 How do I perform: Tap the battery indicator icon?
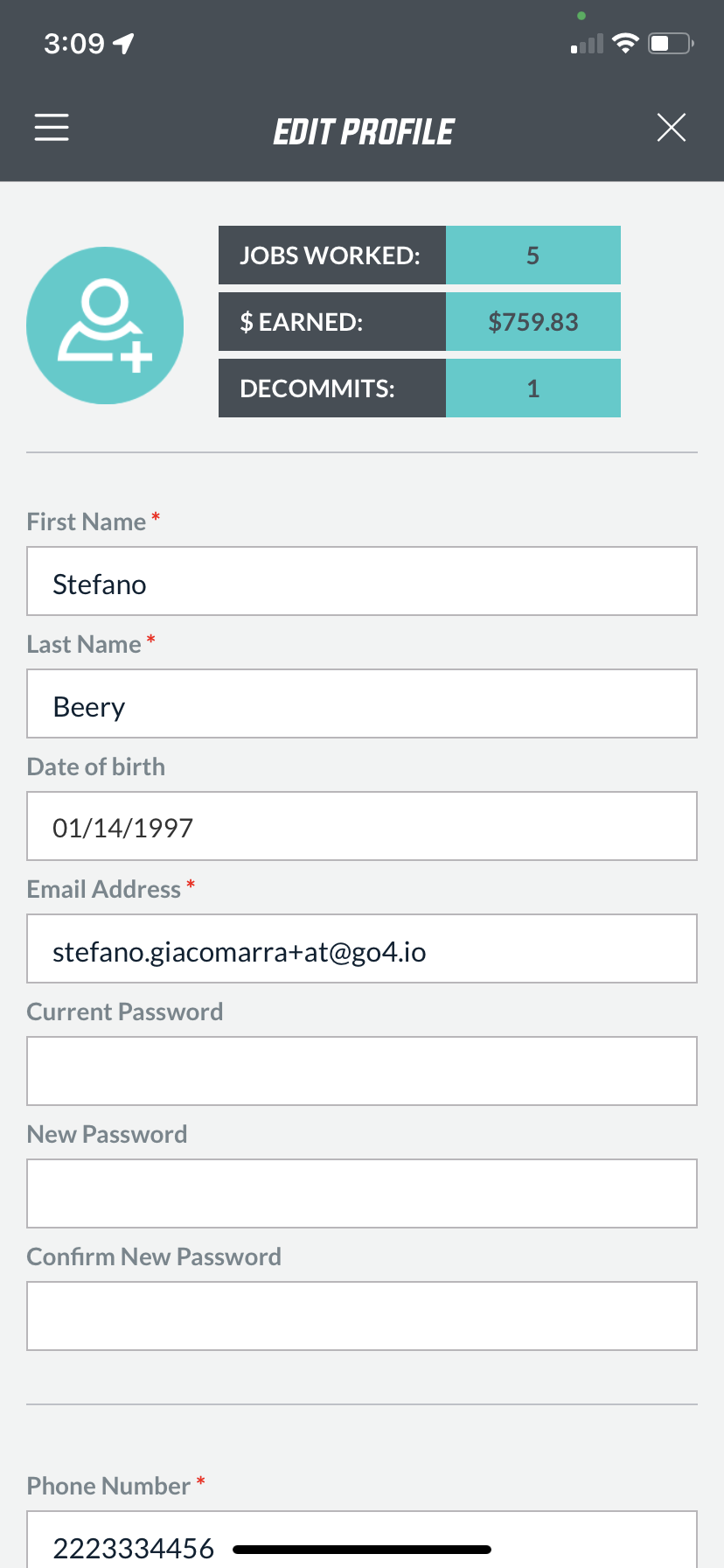pos(671,43)
